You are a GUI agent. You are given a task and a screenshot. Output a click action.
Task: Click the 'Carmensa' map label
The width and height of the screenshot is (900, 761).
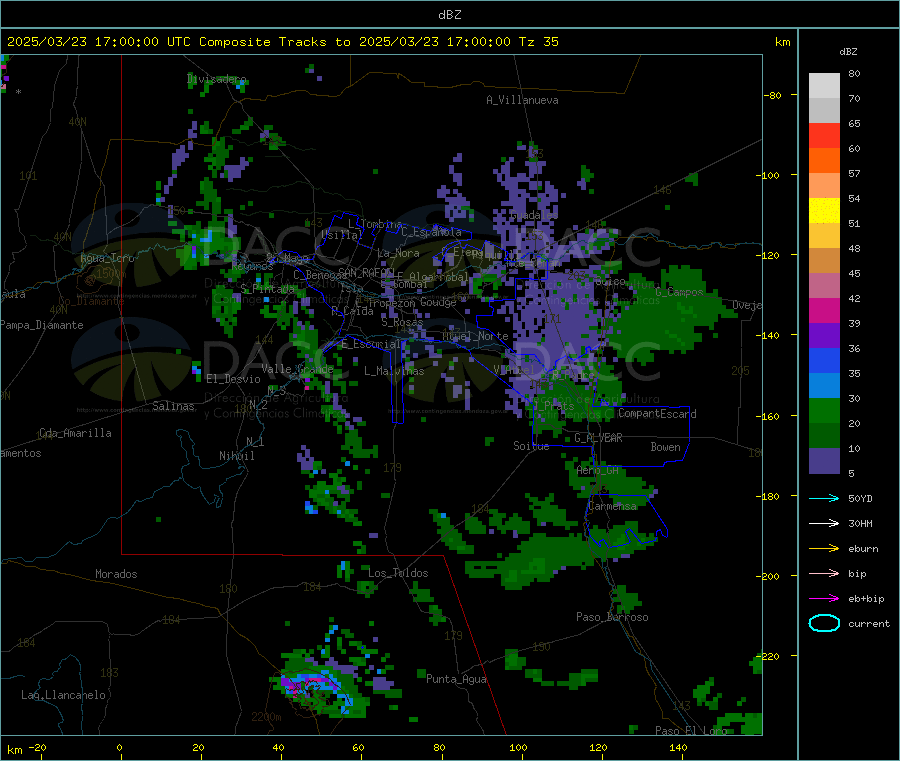coord(612,506)
